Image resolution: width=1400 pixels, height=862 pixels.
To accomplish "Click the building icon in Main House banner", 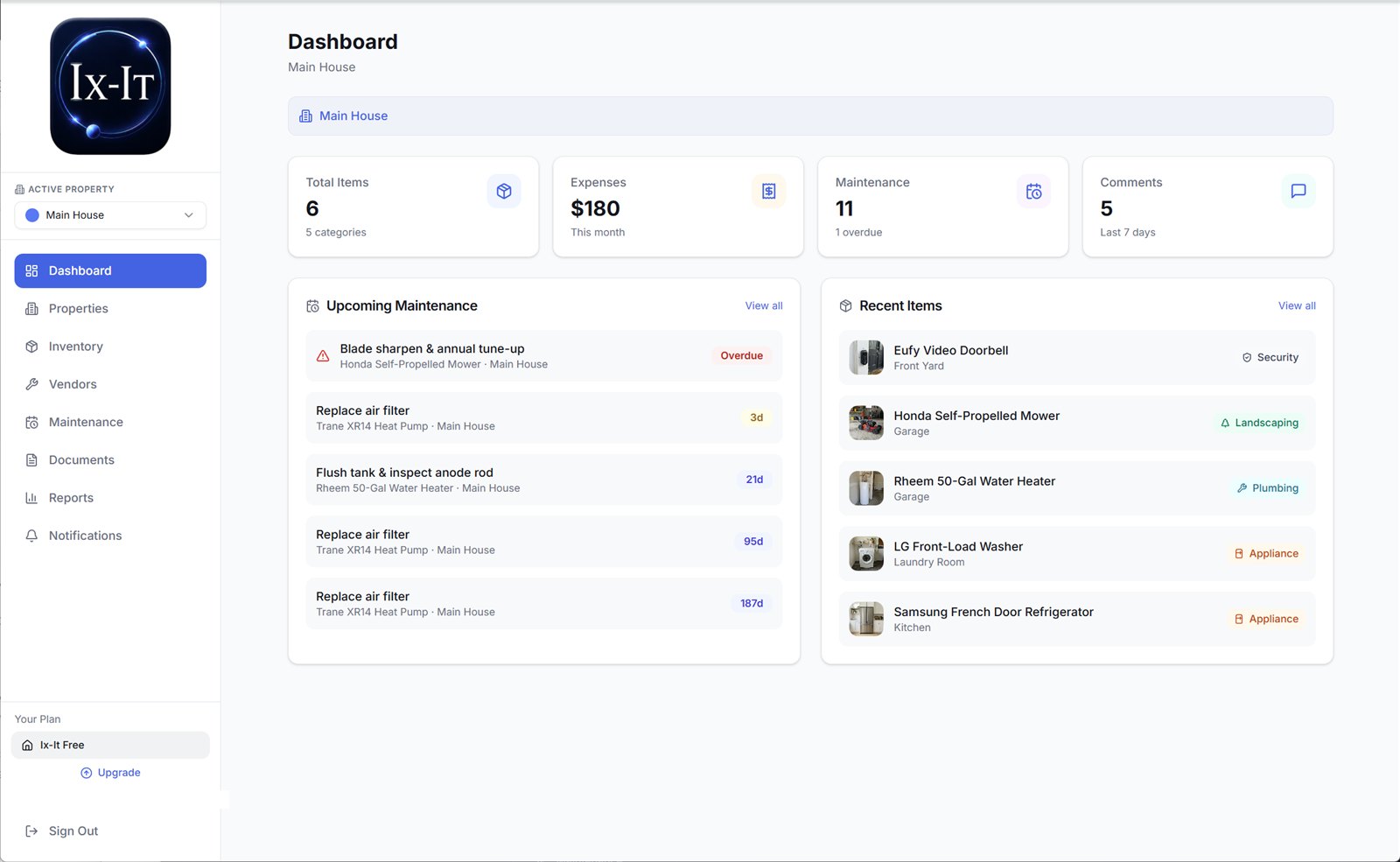I will 305,116.
